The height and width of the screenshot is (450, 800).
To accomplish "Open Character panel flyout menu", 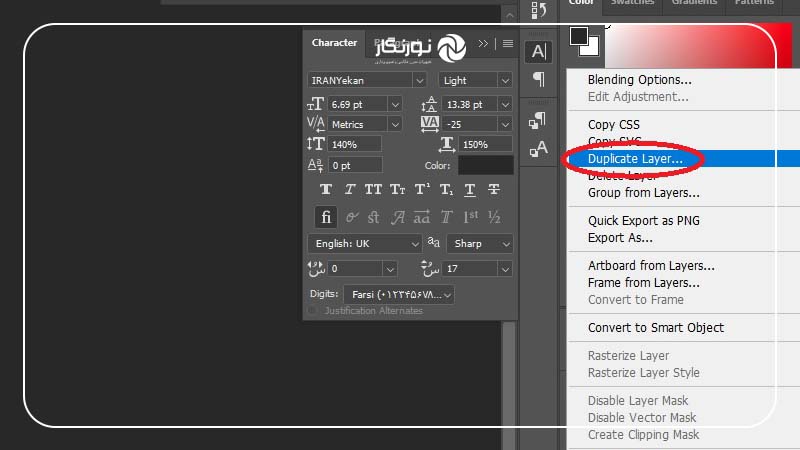I will tap(508, 43).
